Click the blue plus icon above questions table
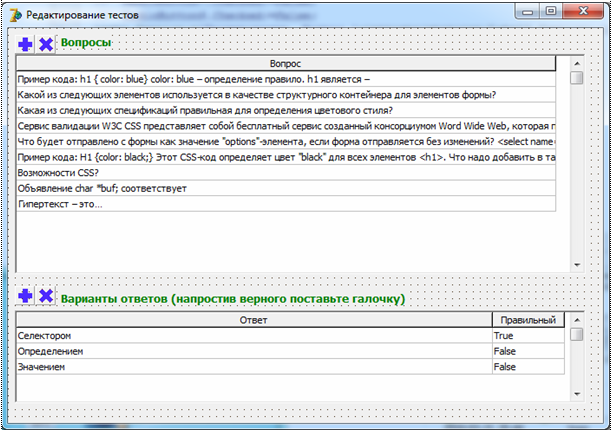 point(26,44)
